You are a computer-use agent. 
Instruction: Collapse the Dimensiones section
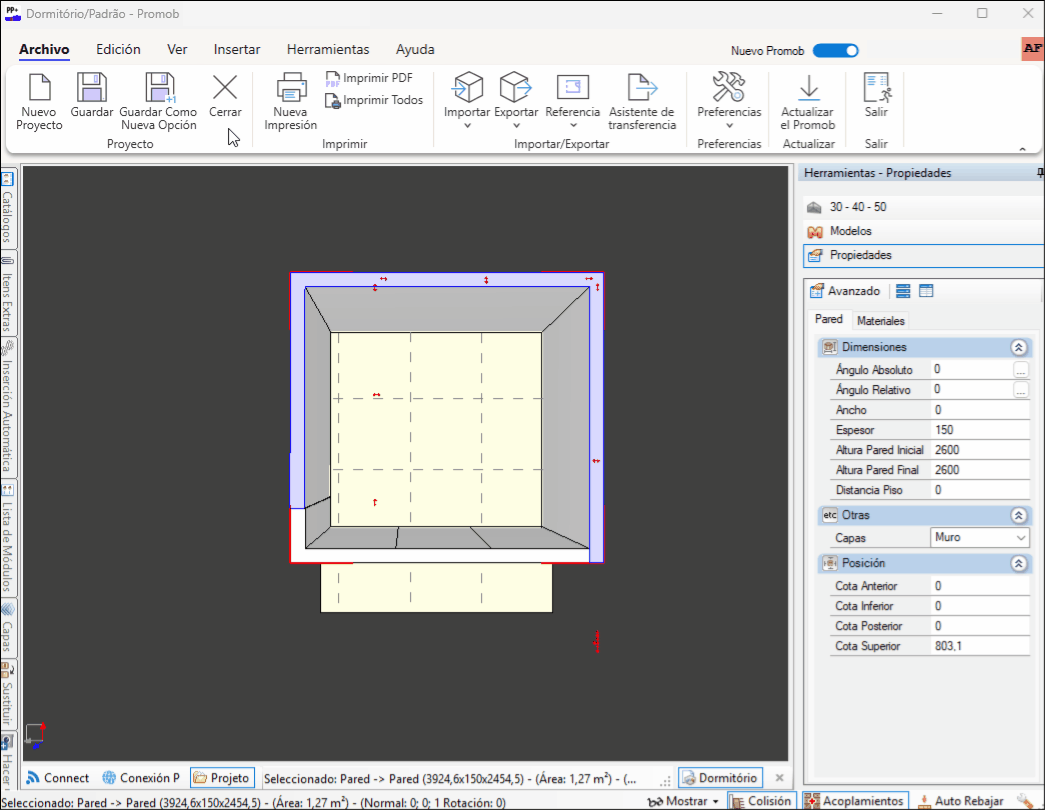point(1018,348)
